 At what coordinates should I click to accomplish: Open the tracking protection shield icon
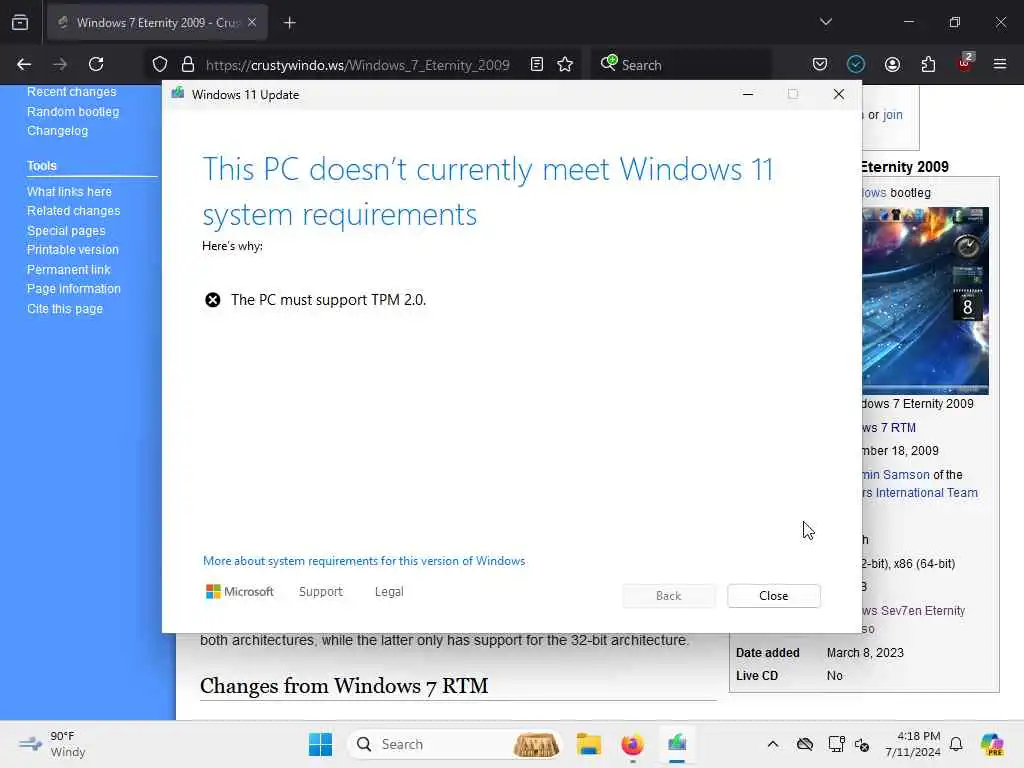[x=160, y=64]
